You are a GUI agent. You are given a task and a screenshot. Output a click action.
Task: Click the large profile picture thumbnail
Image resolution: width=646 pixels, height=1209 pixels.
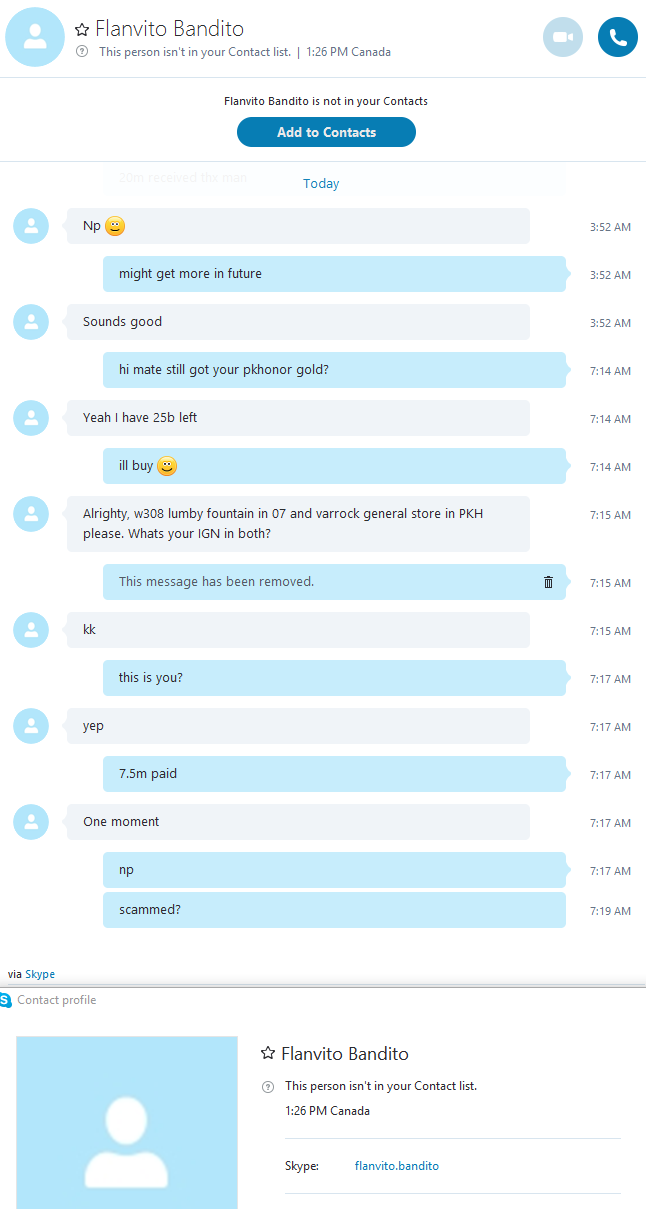coord(127,1122)
